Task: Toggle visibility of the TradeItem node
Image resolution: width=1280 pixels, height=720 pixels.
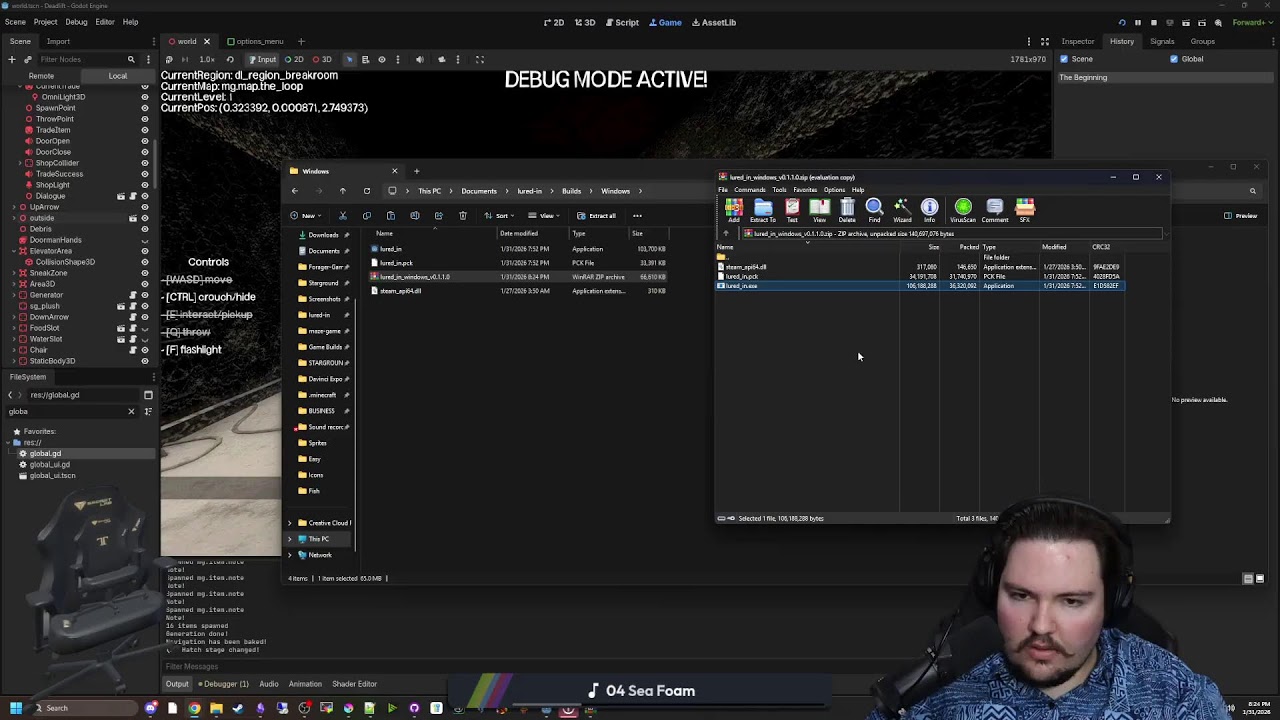Action: [144, 130]
